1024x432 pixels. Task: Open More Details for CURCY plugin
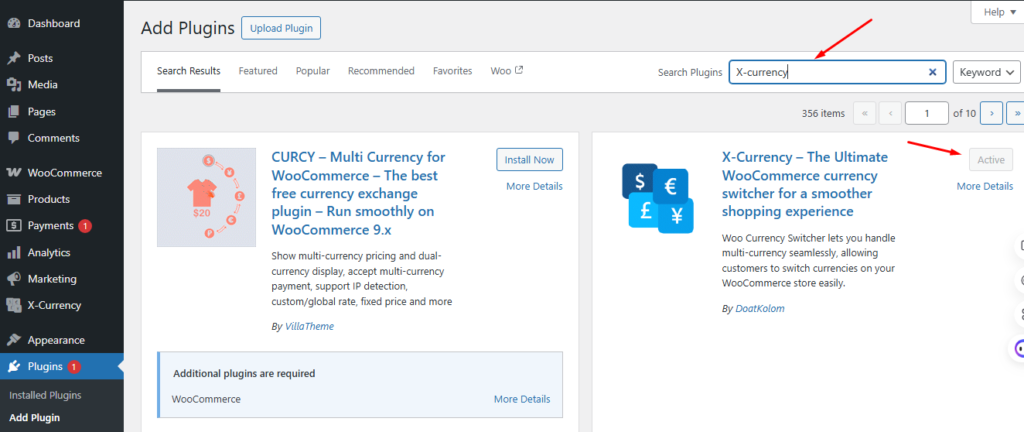[534, 187]
